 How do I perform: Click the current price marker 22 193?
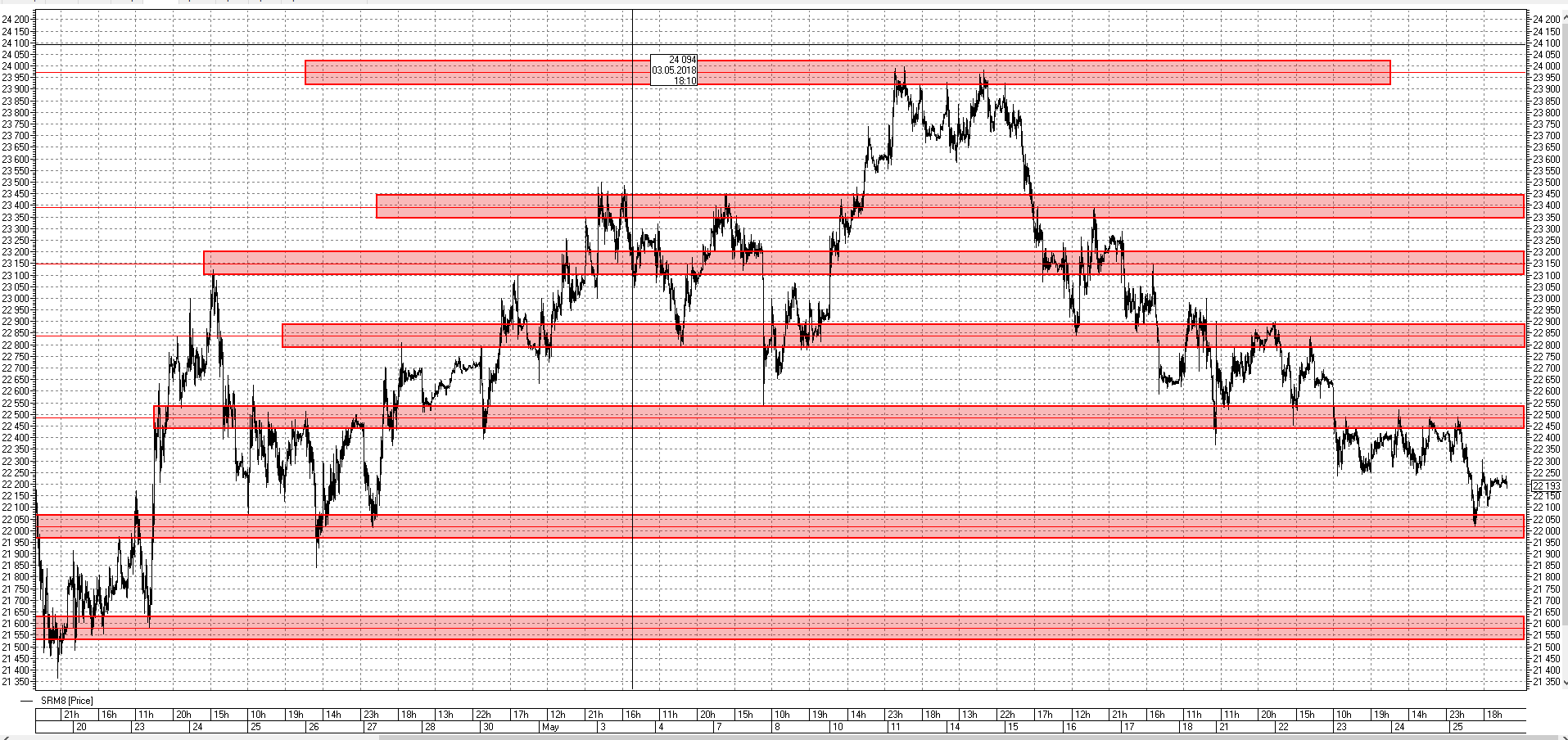(1546, 486)
